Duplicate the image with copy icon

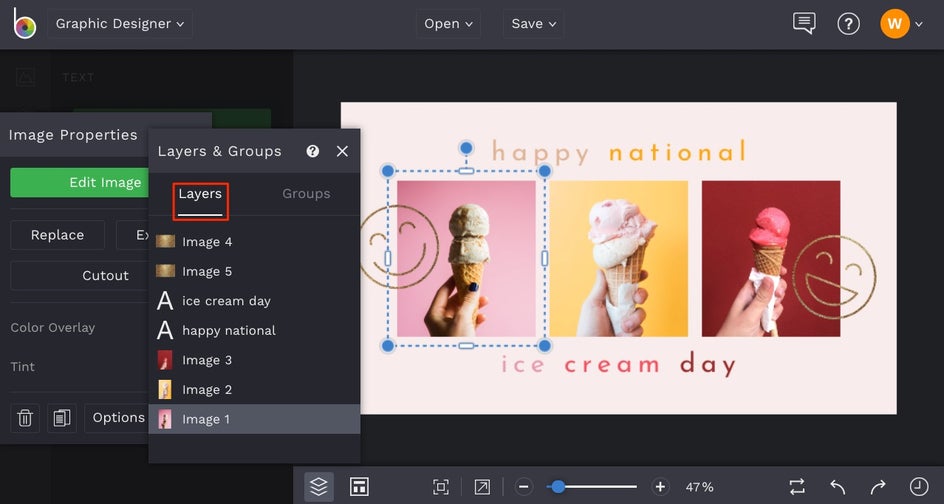(x=62, y=418)
